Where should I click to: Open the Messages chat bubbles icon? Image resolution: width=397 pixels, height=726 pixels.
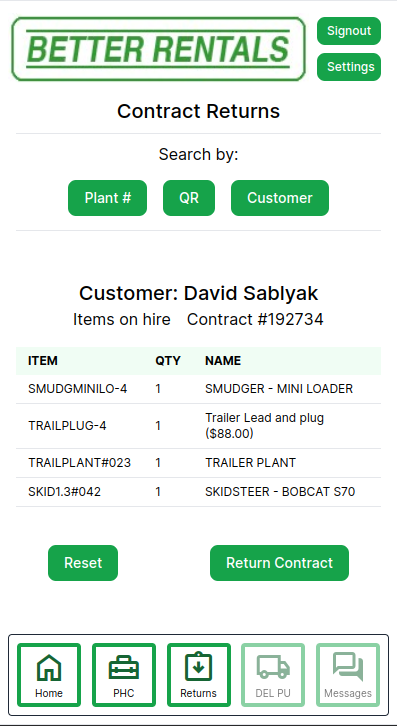(x=348, y=667)
